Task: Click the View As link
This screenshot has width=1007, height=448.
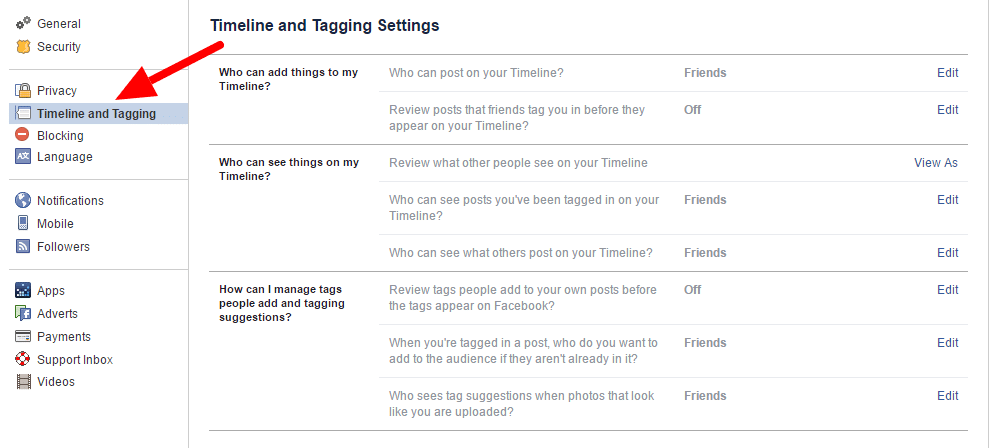Action: tap(936, 163)
